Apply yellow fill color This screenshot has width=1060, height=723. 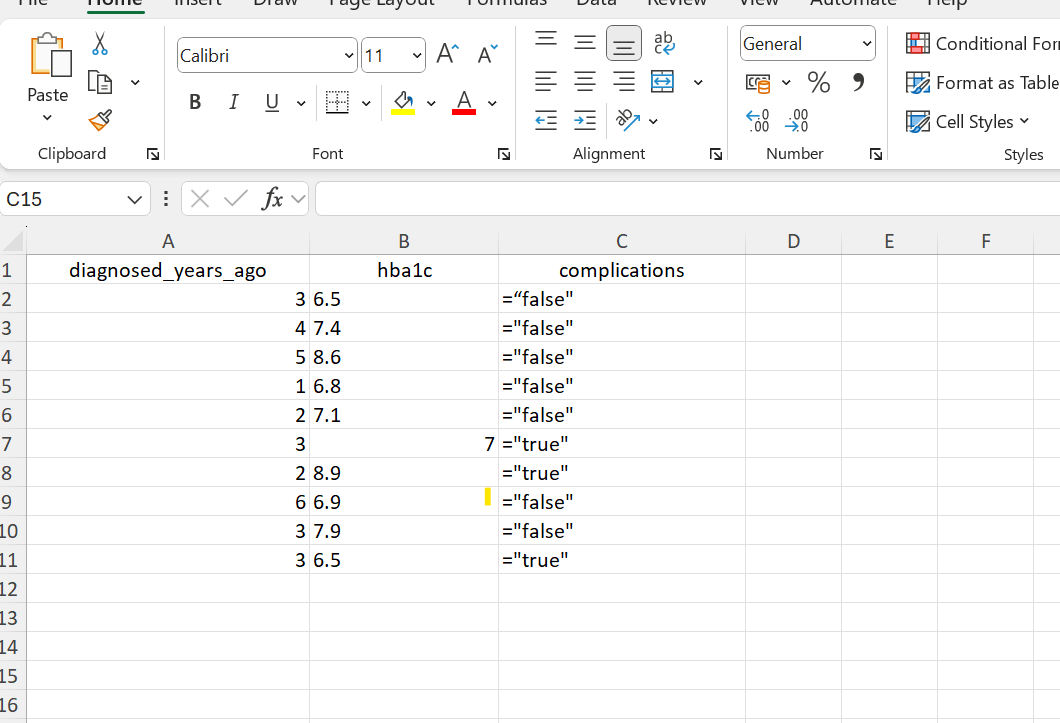point(403,103)
